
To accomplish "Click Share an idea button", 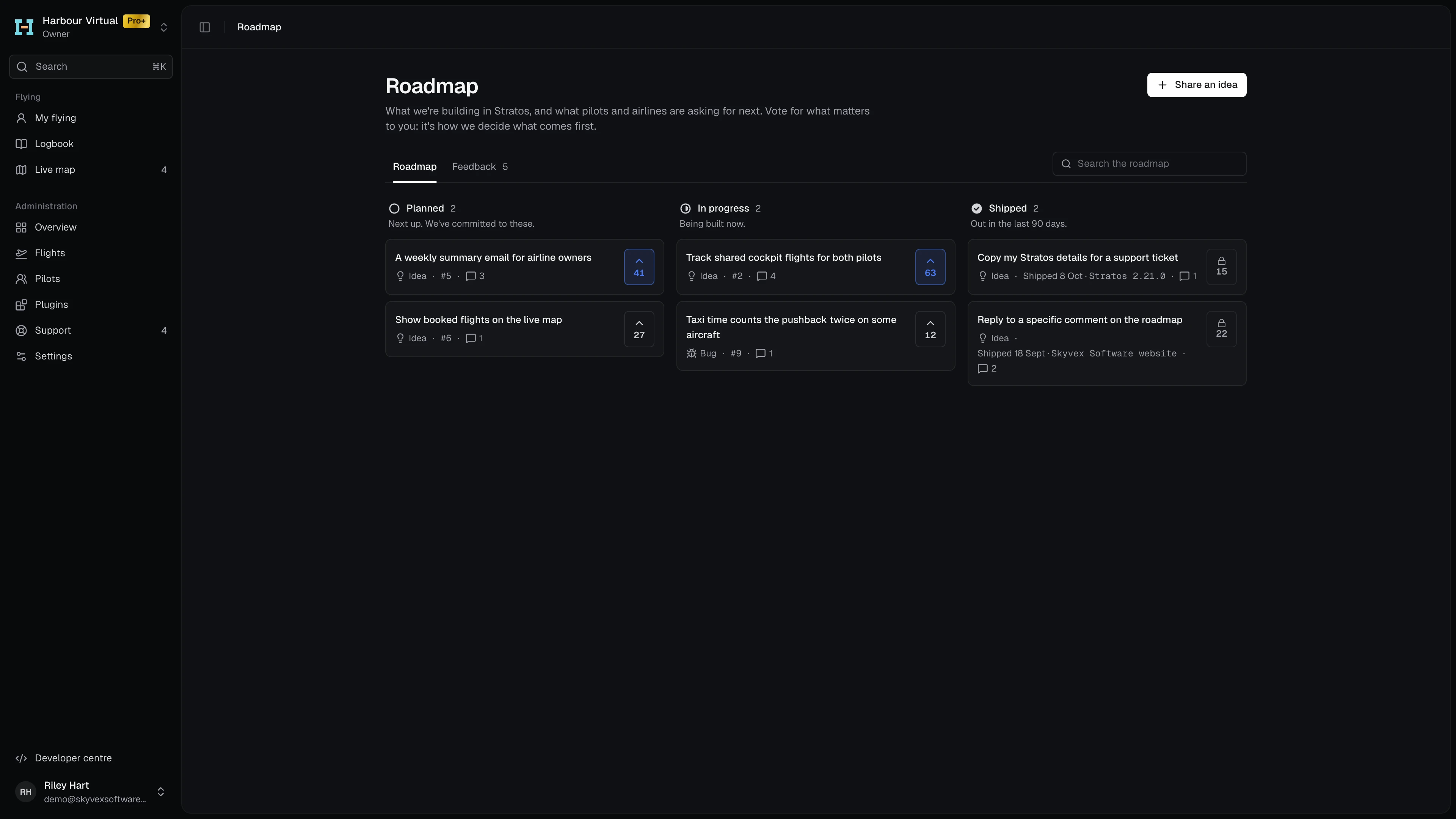I will tap(1197, 85).
